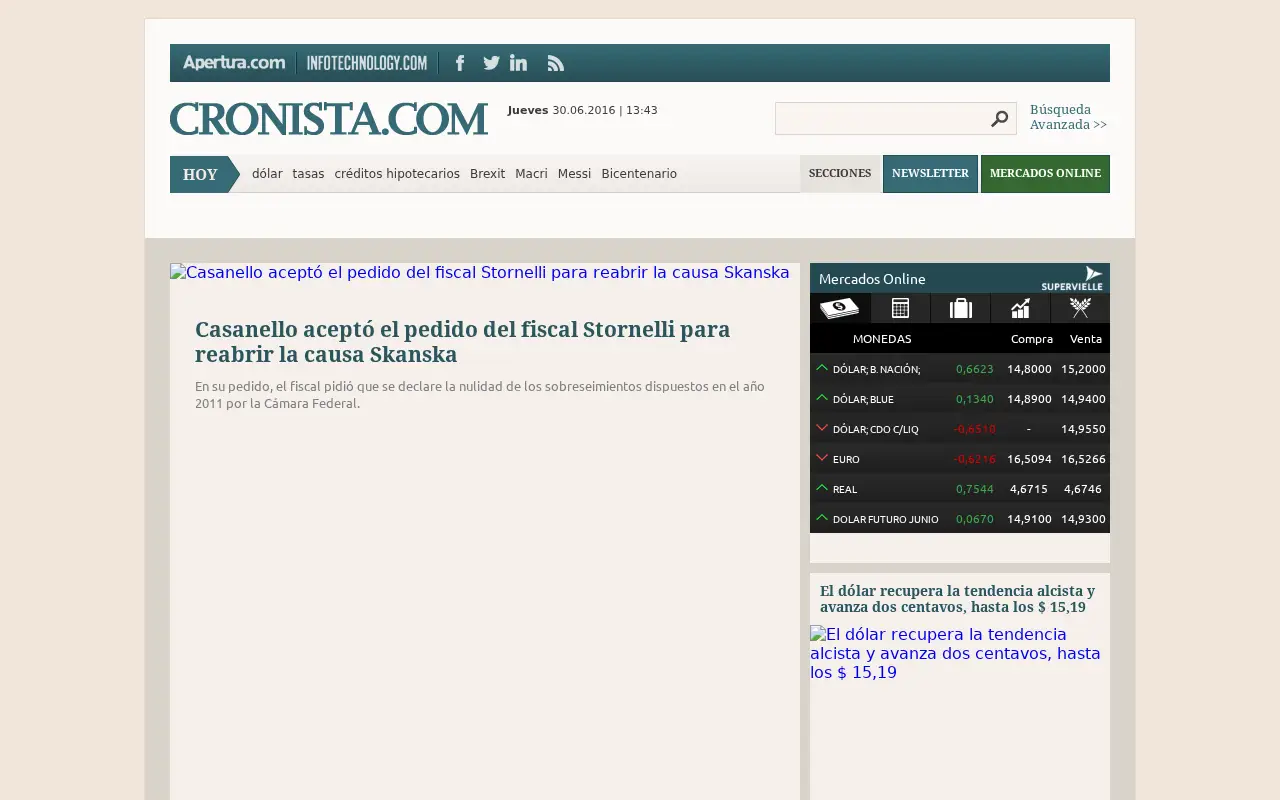Select the DÓLAR; BLUE row label
This screenshot has height=800, width=1280.
click(x=863, y=399)
